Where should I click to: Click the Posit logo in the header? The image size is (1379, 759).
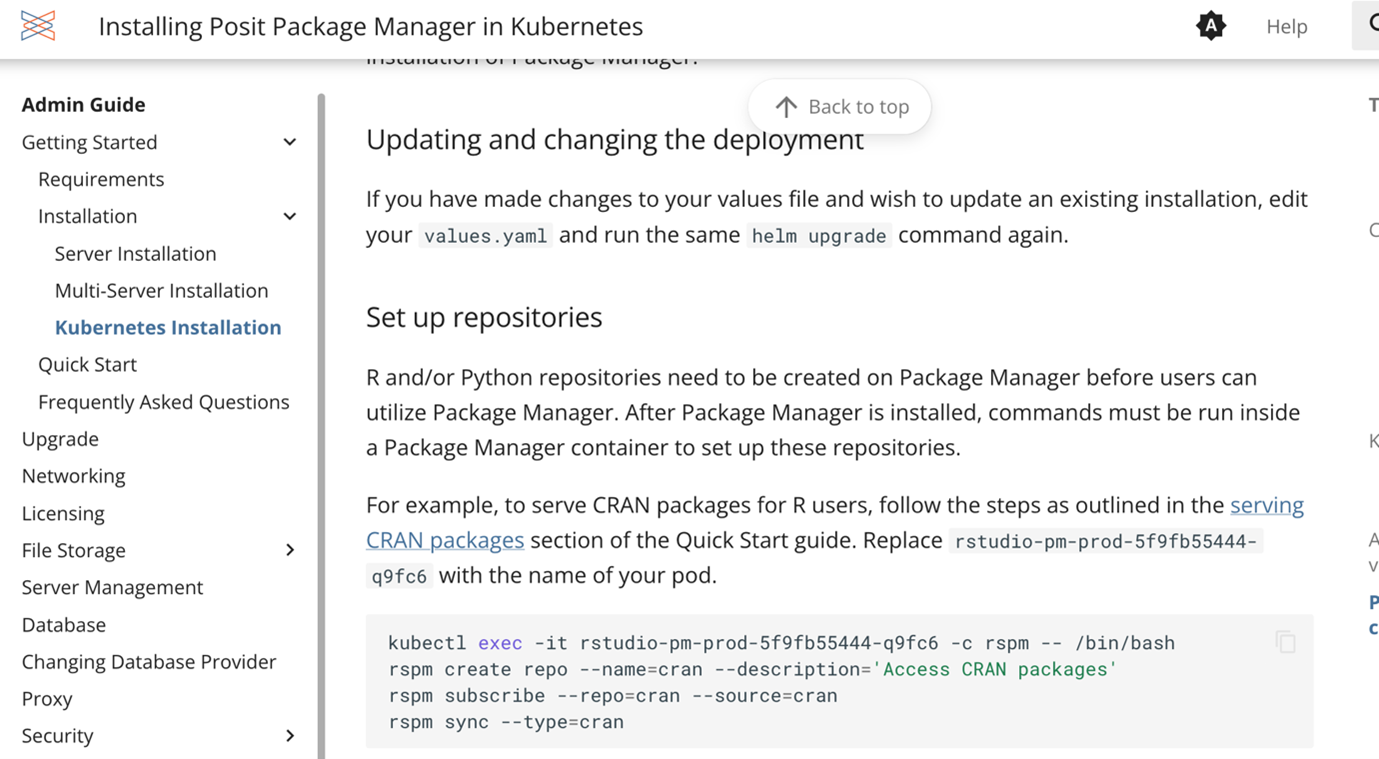pyautogui.click(x=37, y=26)
